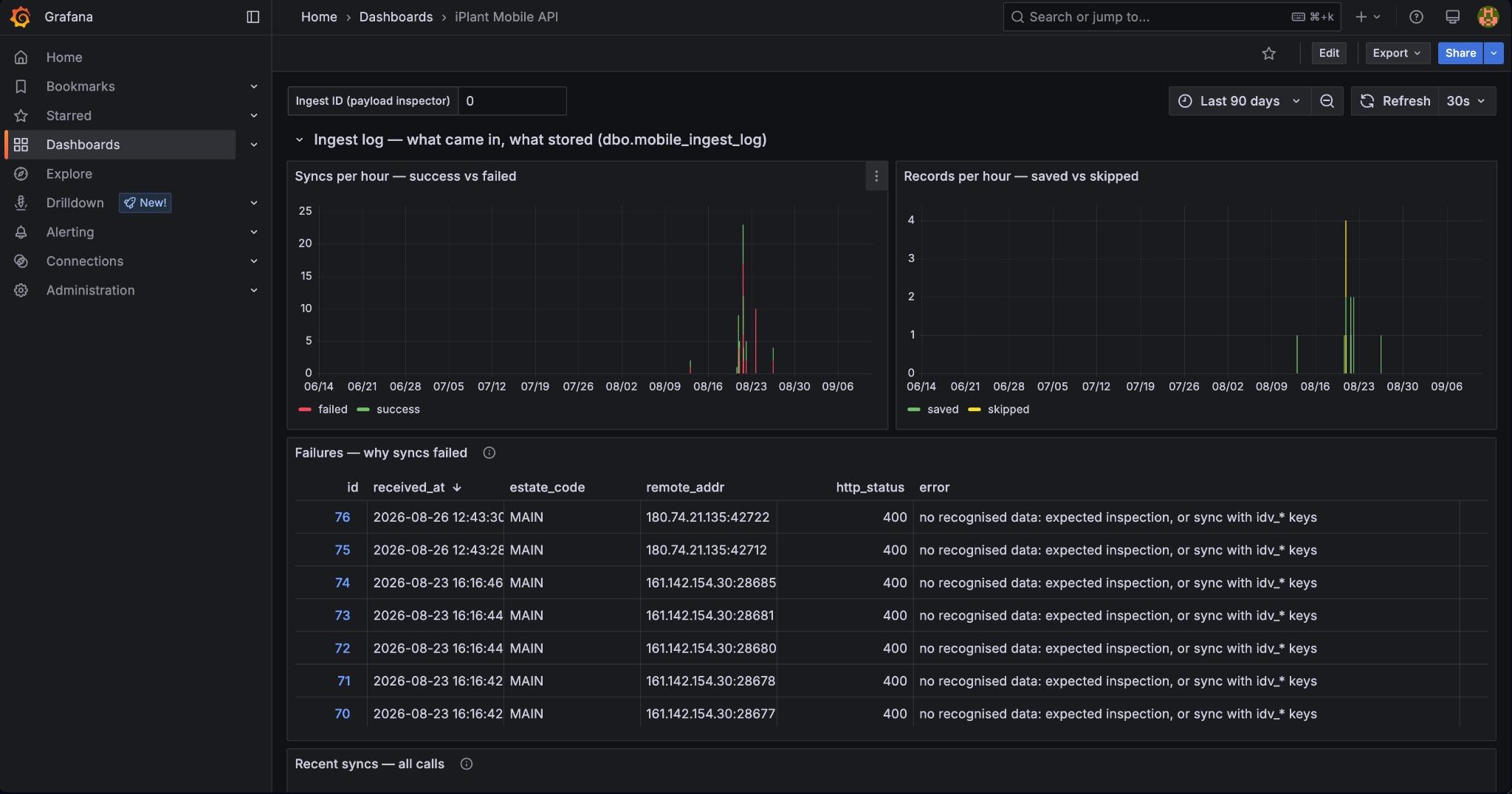
Task: Open the 30s refresh interval dropdown
Action: (1465, 101)
